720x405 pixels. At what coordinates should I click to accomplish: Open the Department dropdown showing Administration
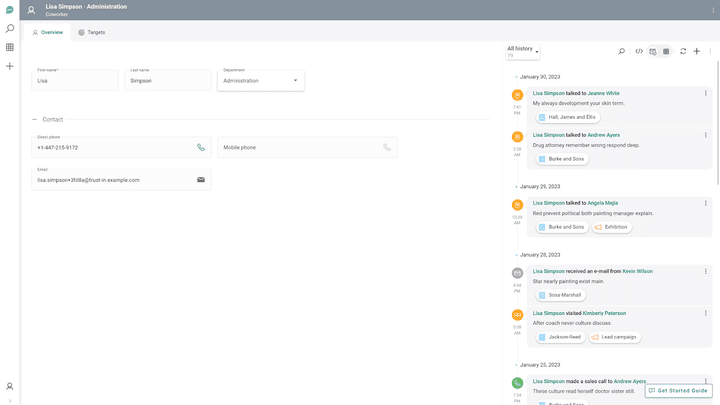point(260,80)
